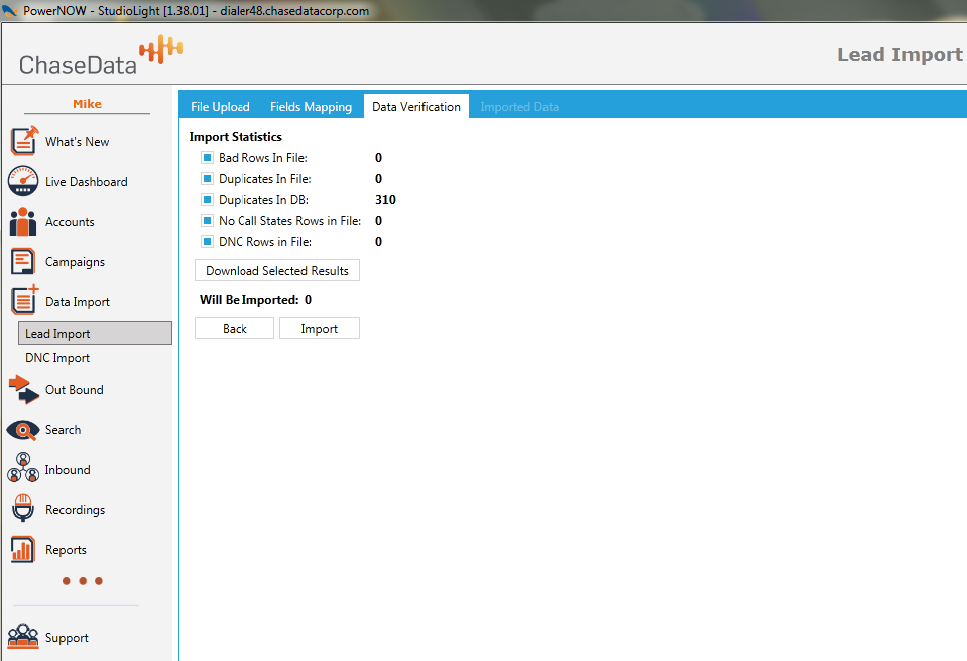Image resolution: width=967 pixels, height=661 pixels.
Task: Expand more sidebar items via three dots
Action: [83, 581]
